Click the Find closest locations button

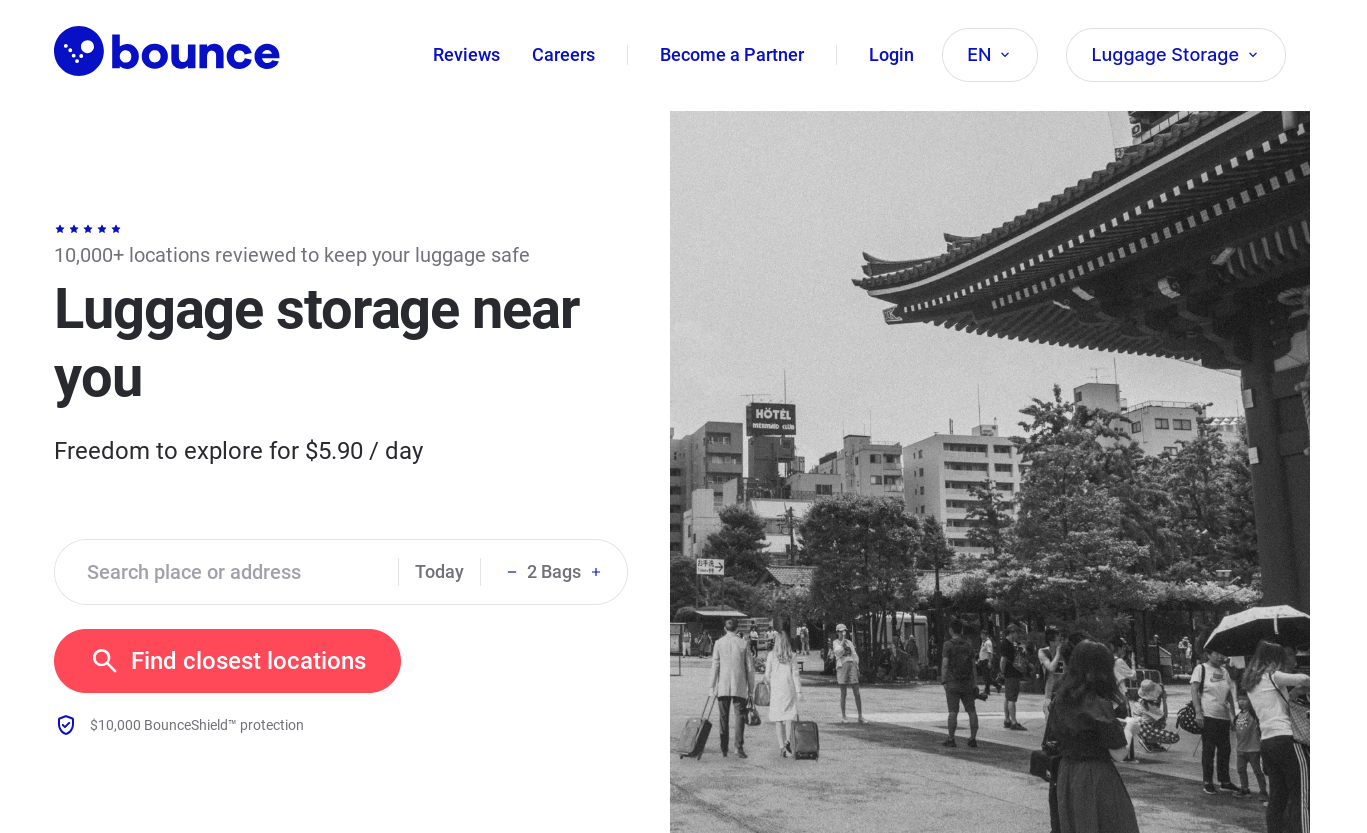coord(227,661)
